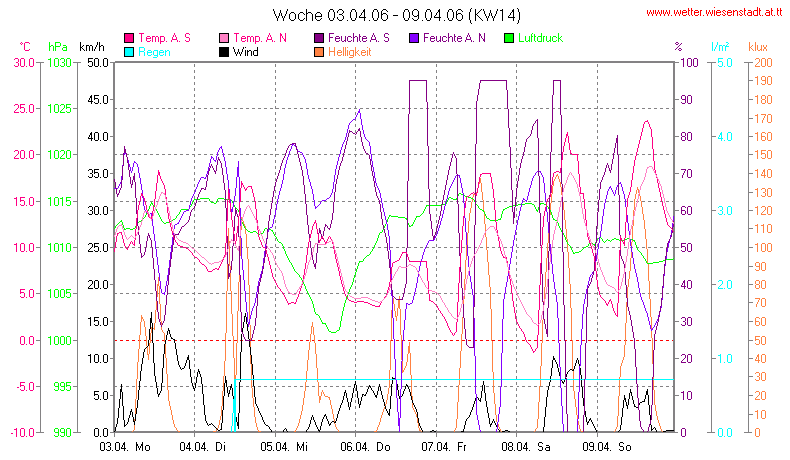Click the 1015 pressure axis value
This screenshot has height=460, width=790.
[59, 202]
